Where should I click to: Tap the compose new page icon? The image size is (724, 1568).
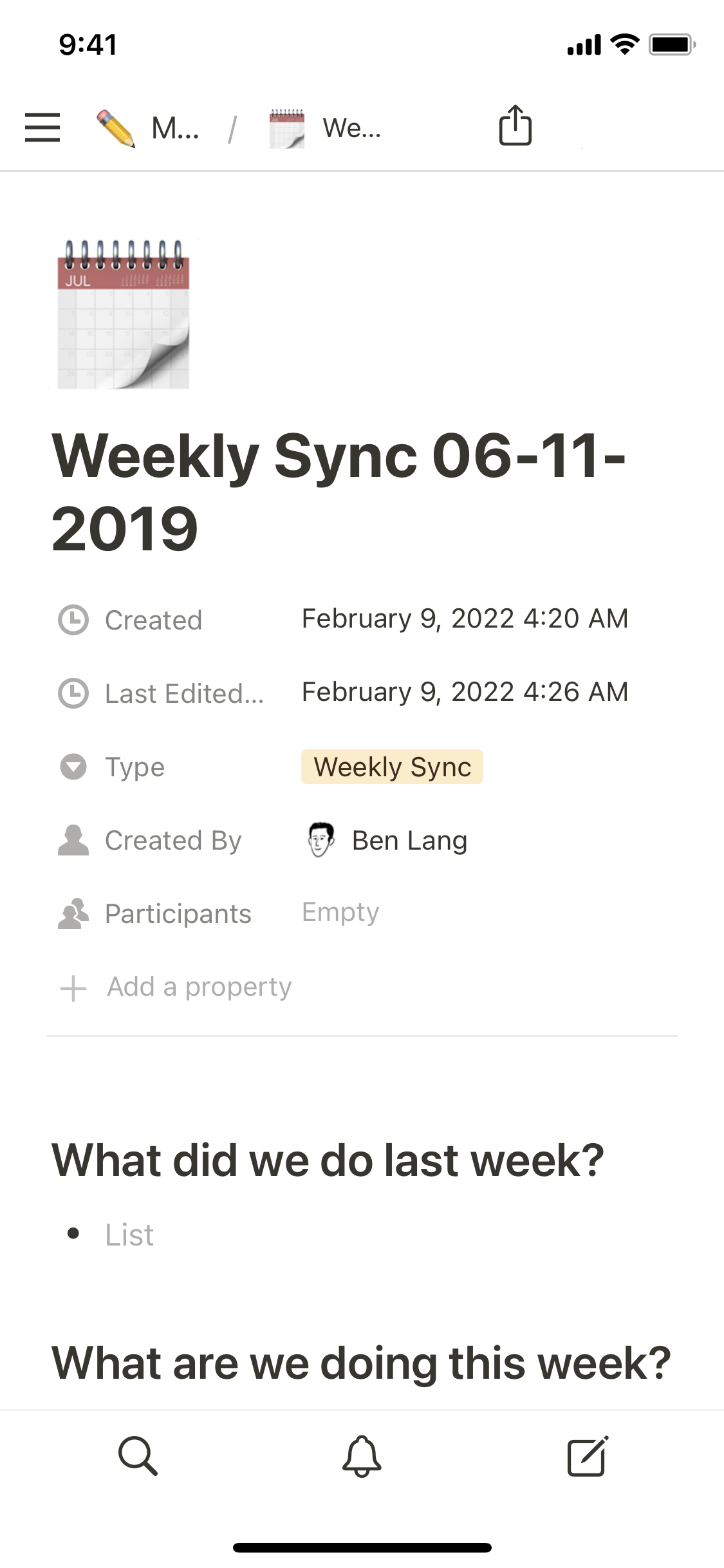coord(587,1455)
